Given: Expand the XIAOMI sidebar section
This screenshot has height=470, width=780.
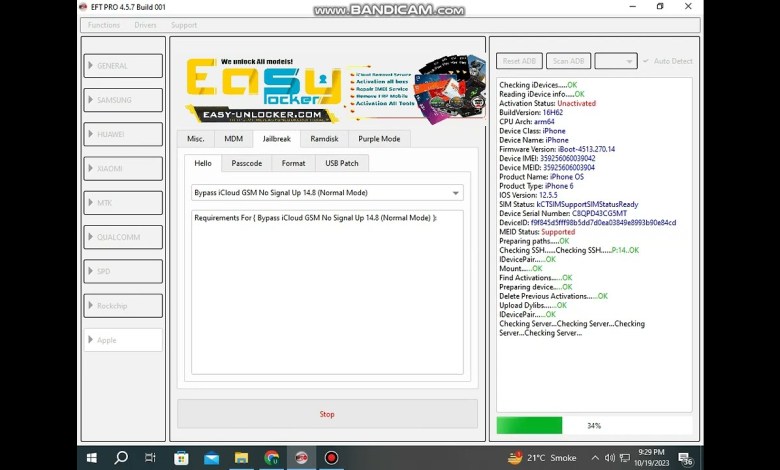Looking at the screenshot, I should click(x=123, y=168).
